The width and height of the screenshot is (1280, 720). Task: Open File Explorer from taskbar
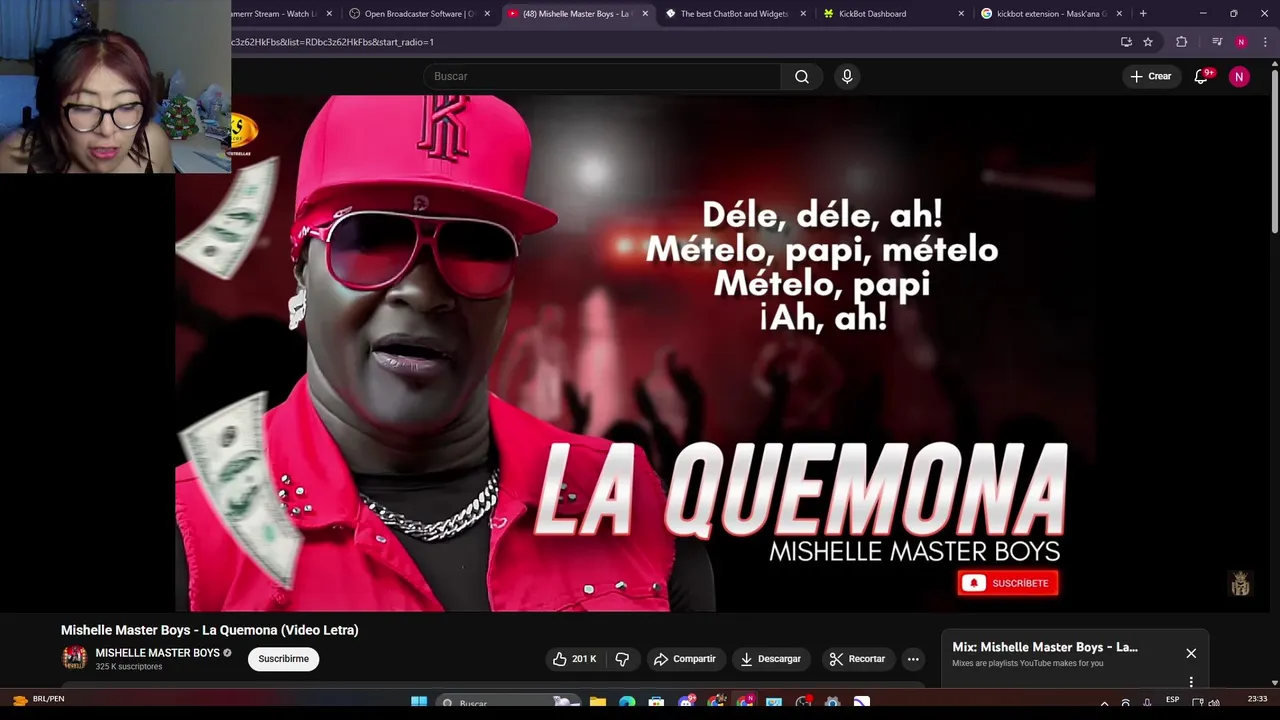[597, 702]
